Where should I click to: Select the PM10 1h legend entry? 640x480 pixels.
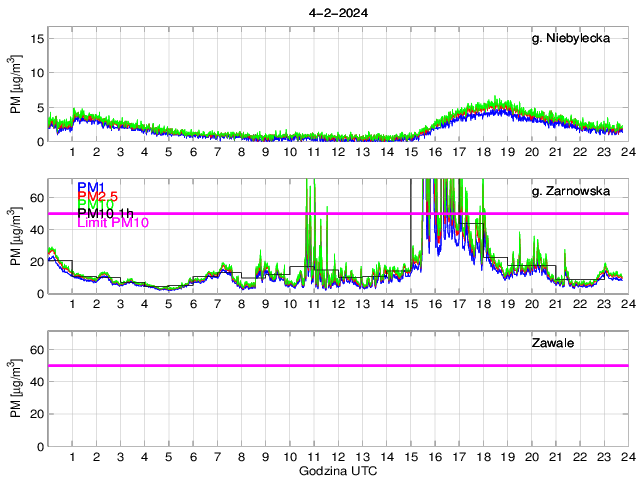click(105, 214)
